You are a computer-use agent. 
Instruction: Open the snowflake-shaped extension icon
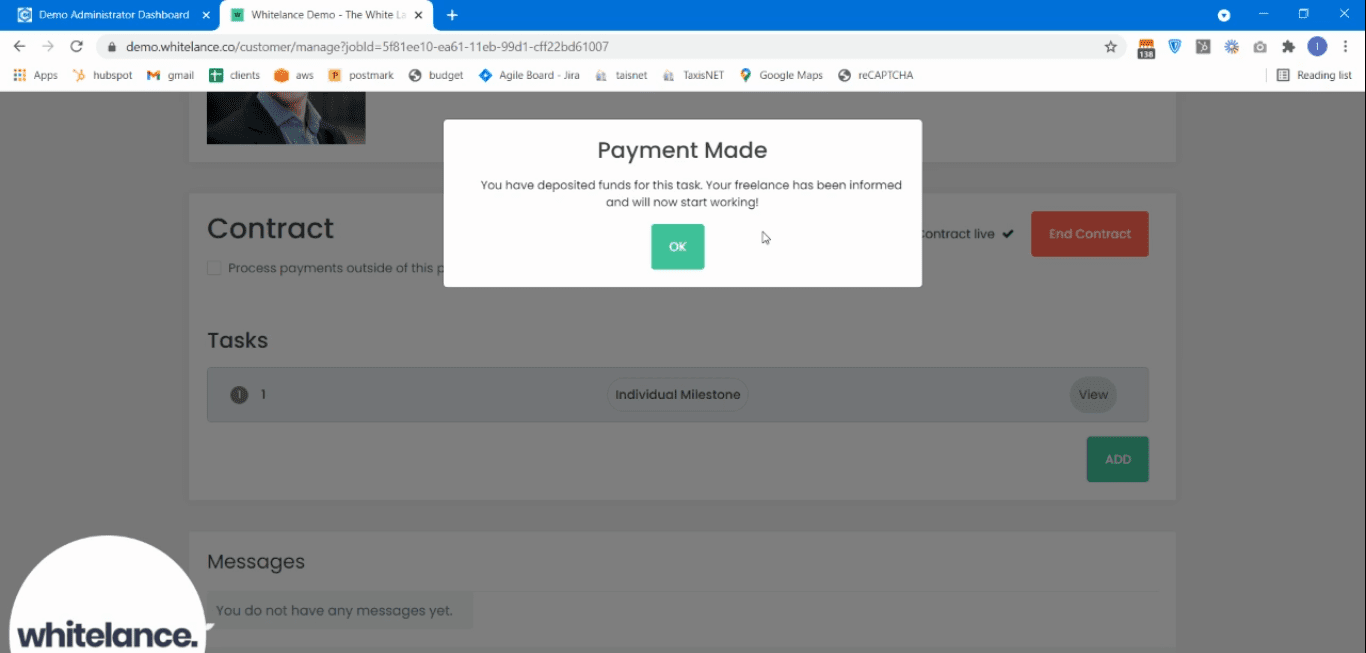pyautogui.click(x=1231, y=47)
